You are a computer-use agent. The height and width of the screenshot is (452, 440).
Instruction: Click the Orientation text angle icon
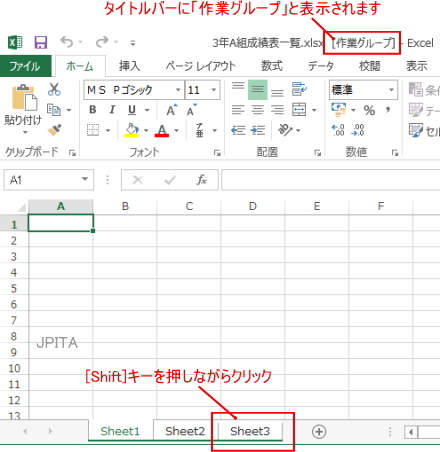tap(285, 130)
